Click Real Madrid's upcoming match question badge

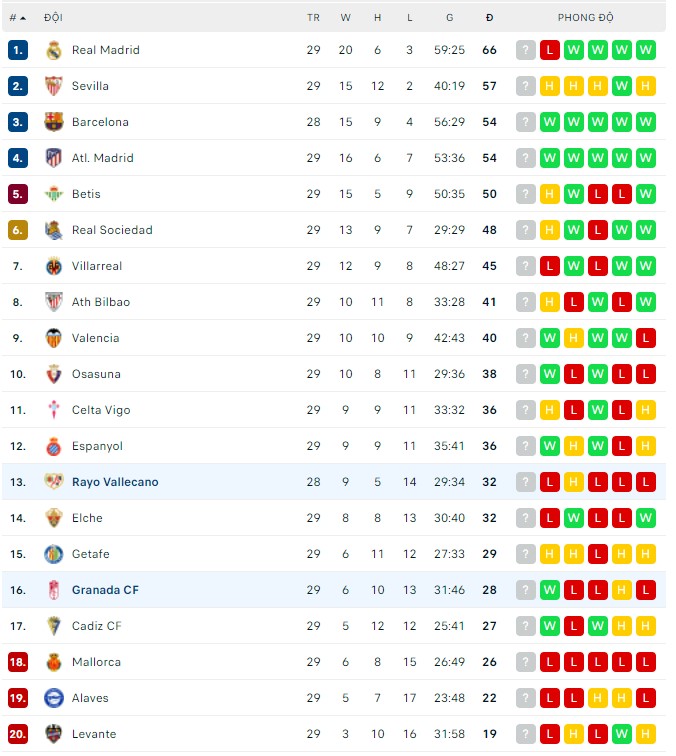coord(526,50)
